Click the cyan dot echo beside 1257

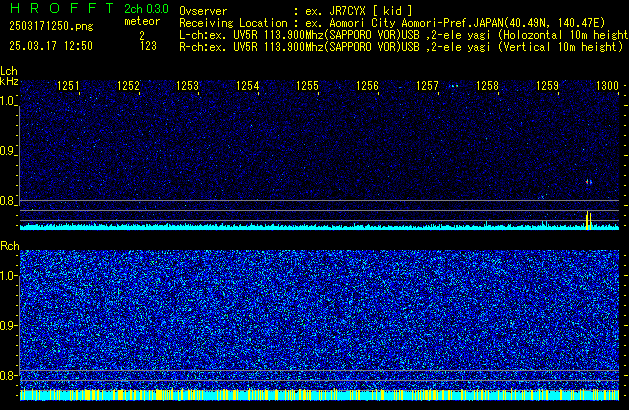point(455,86)
